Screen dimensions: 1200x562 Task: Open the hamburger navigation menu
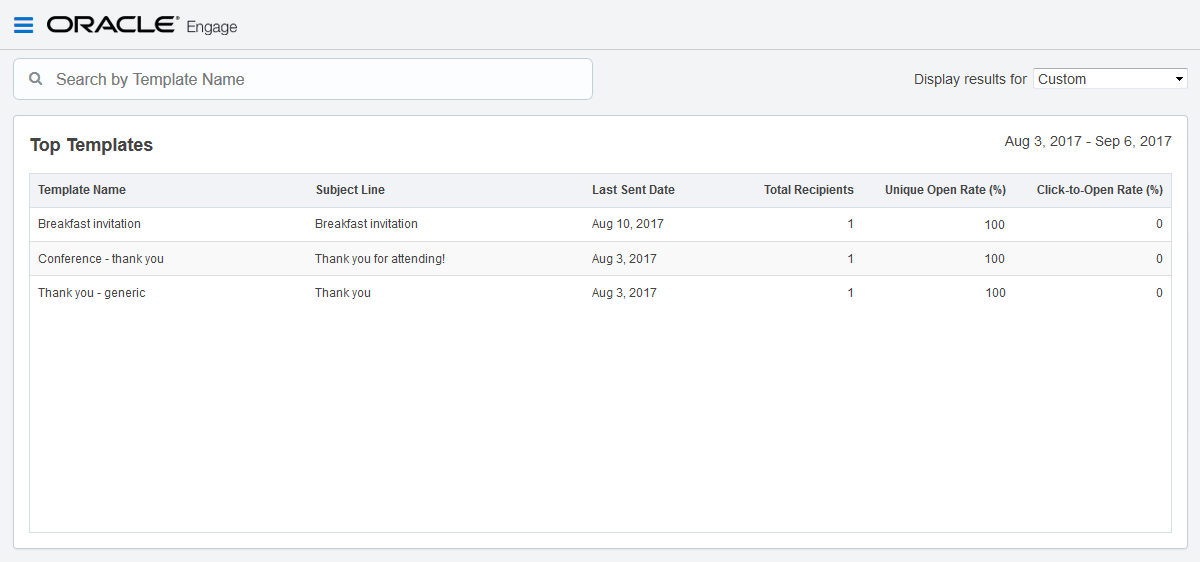tap(23, 25)
